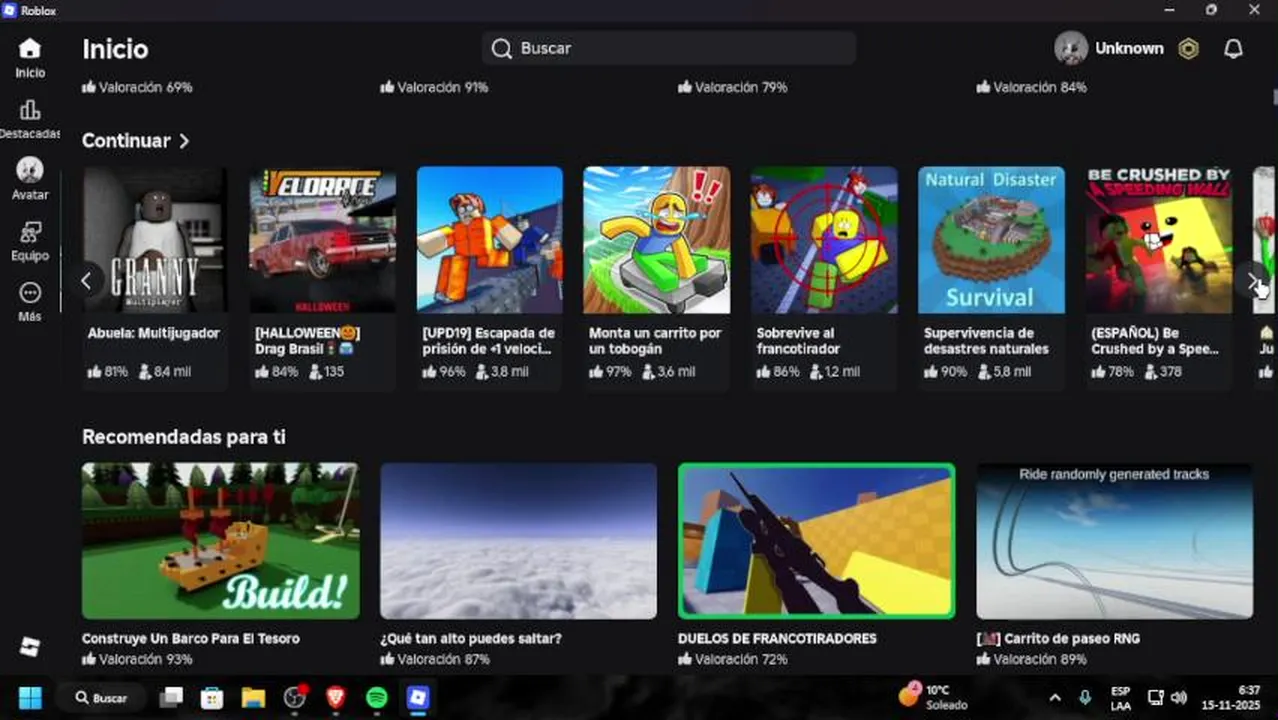Click the Abuela: Multijugador title
Viewport: 1278px width, 720px height.
[154, 333]
